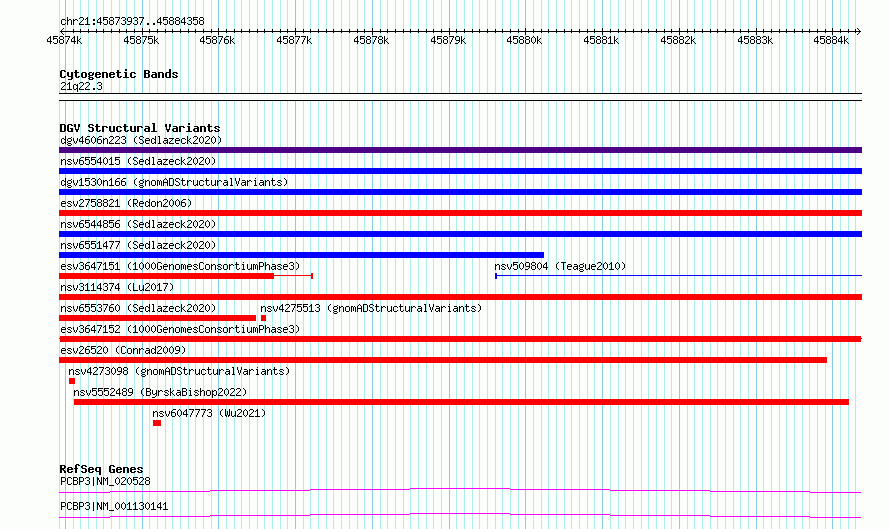This screenshot has height=529, width=890.
Task: Select the blue nsv6551477 partial-width bar
Action: (301, 255)
